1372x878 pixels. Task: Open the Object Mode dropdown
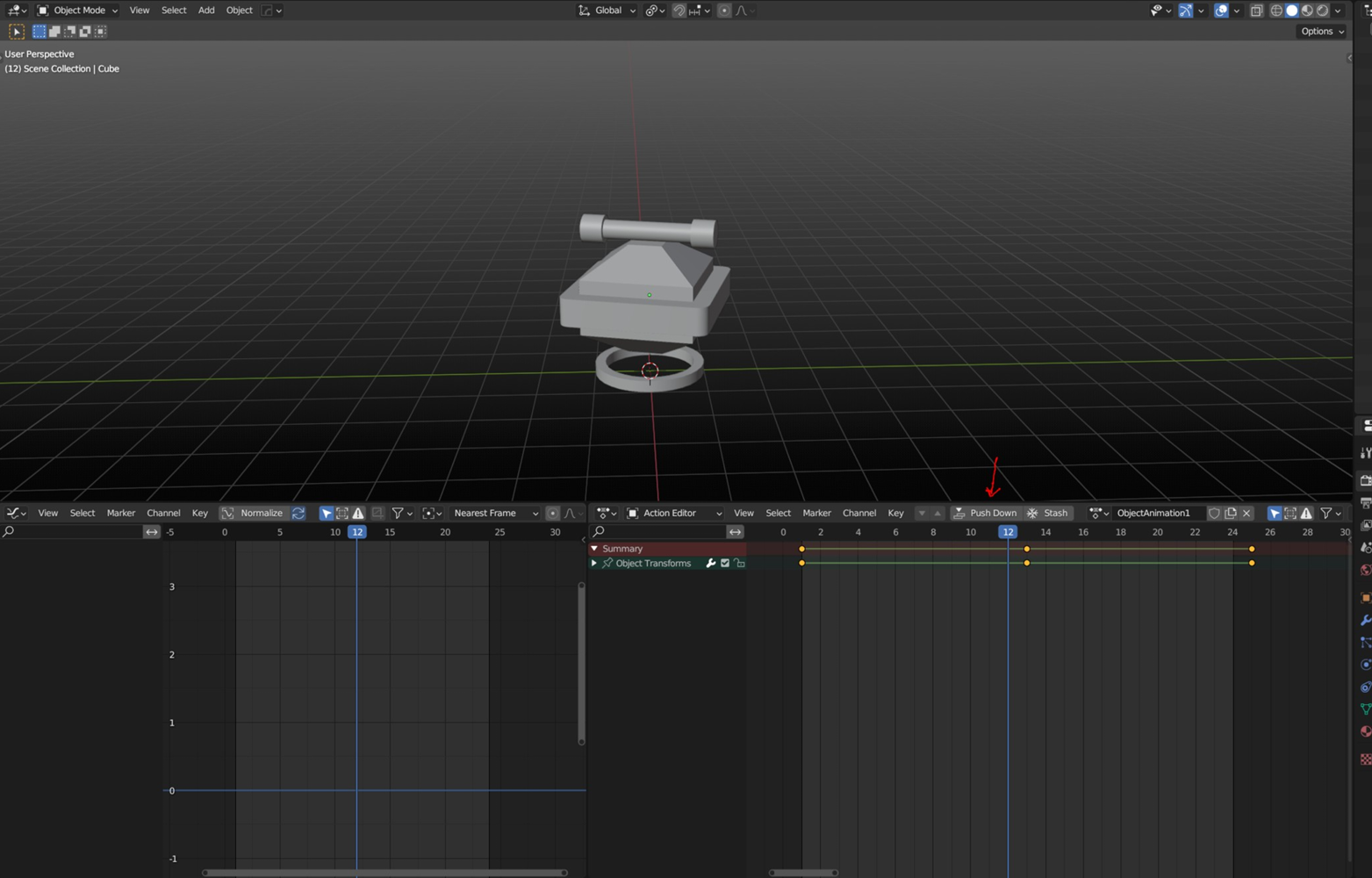tap(78, 11)
